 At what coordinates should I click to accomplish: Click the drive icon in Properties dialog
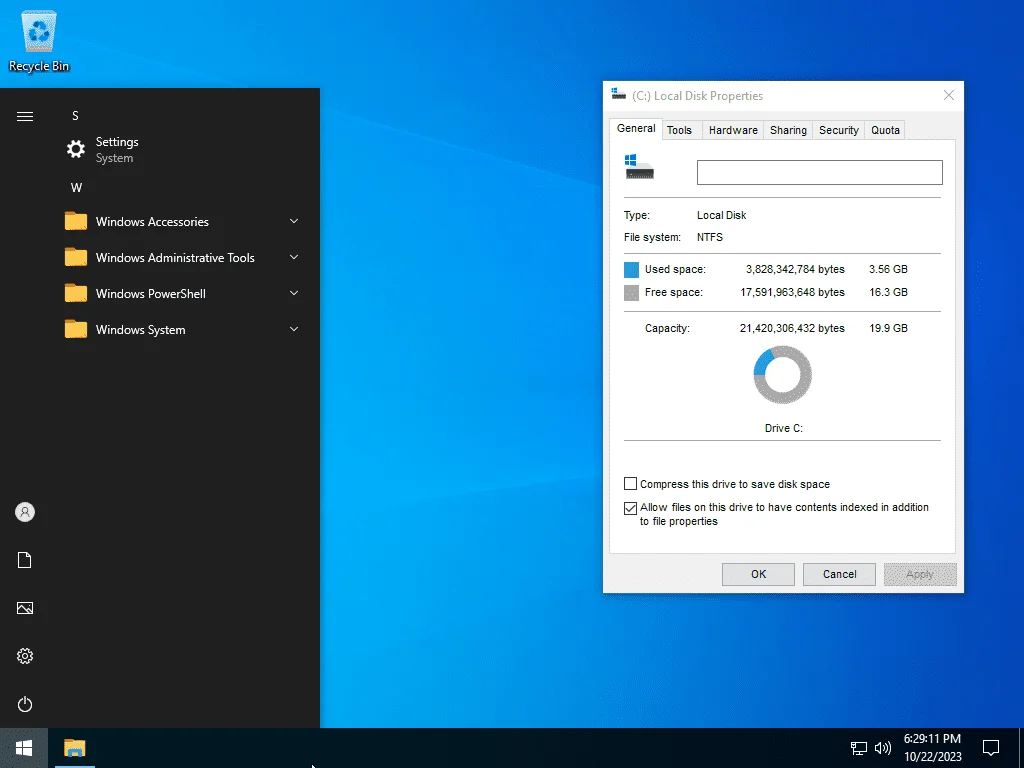(x=639, y=167)
